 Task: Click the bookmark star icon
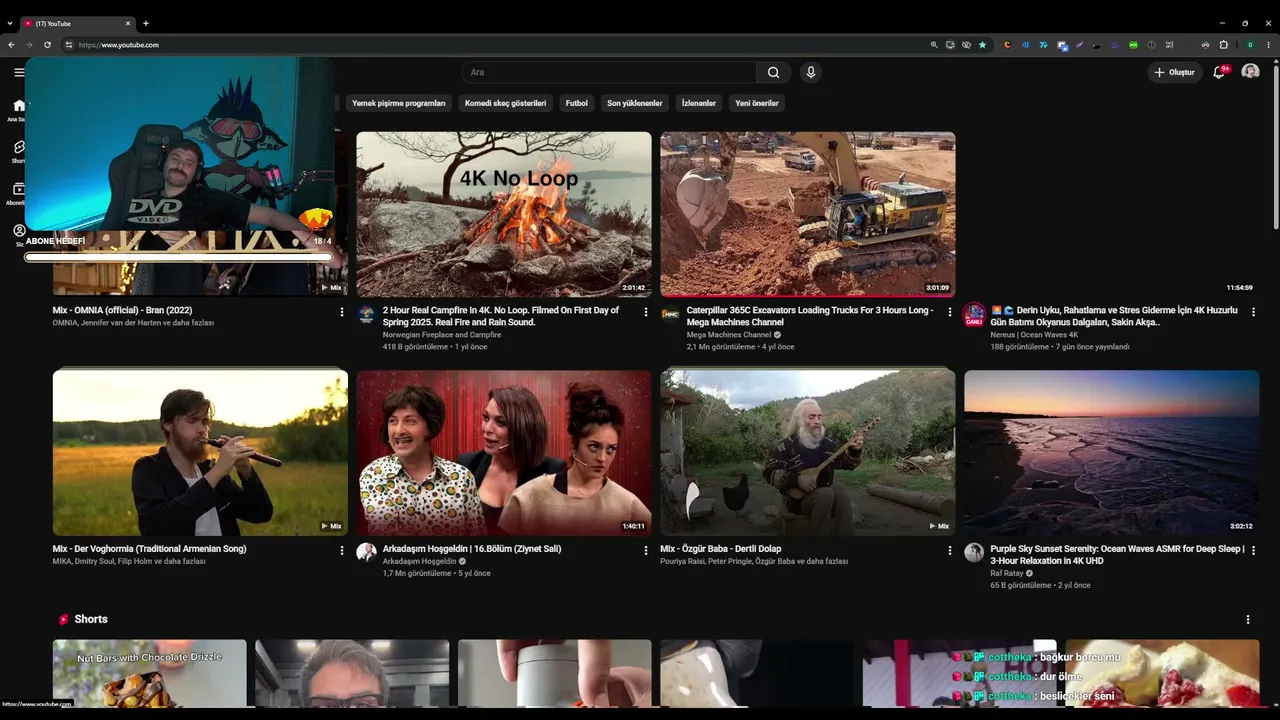point(982,45)
